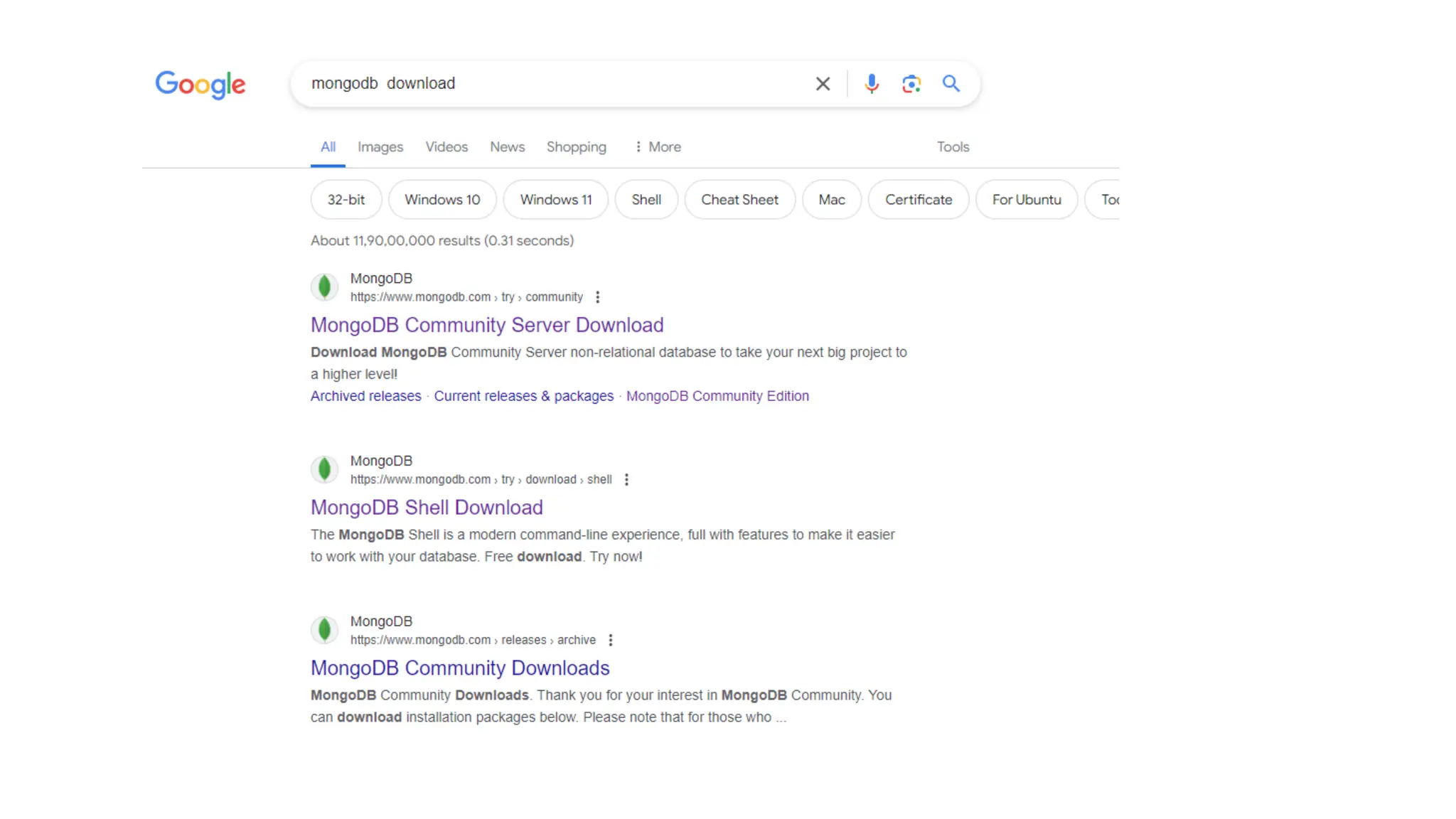Click the Google logo
1456x819 pixels.
pyautogui.click(x=200, y=85)
